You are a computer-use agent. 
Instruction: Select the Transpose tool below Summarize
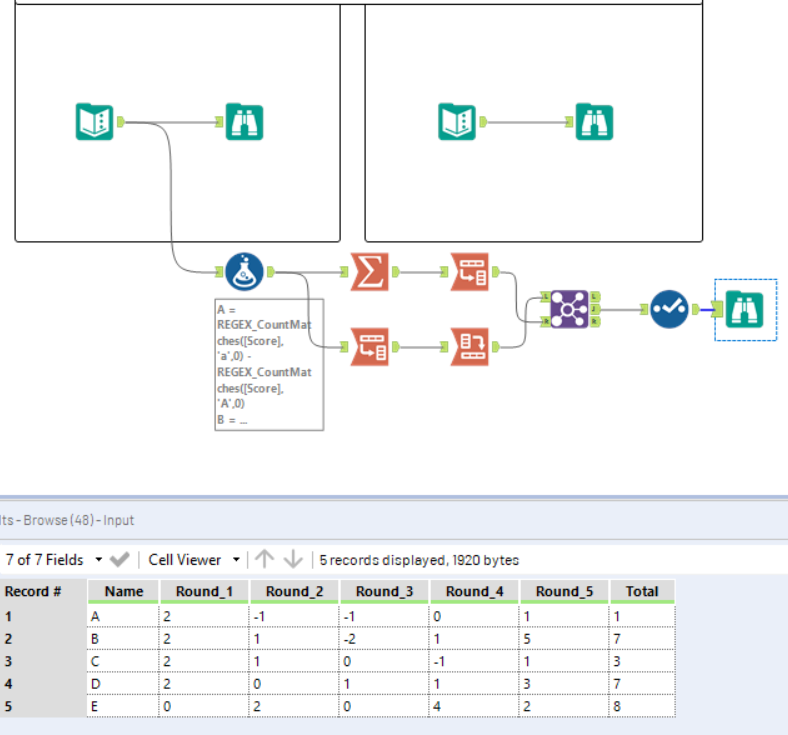[370, 347]
